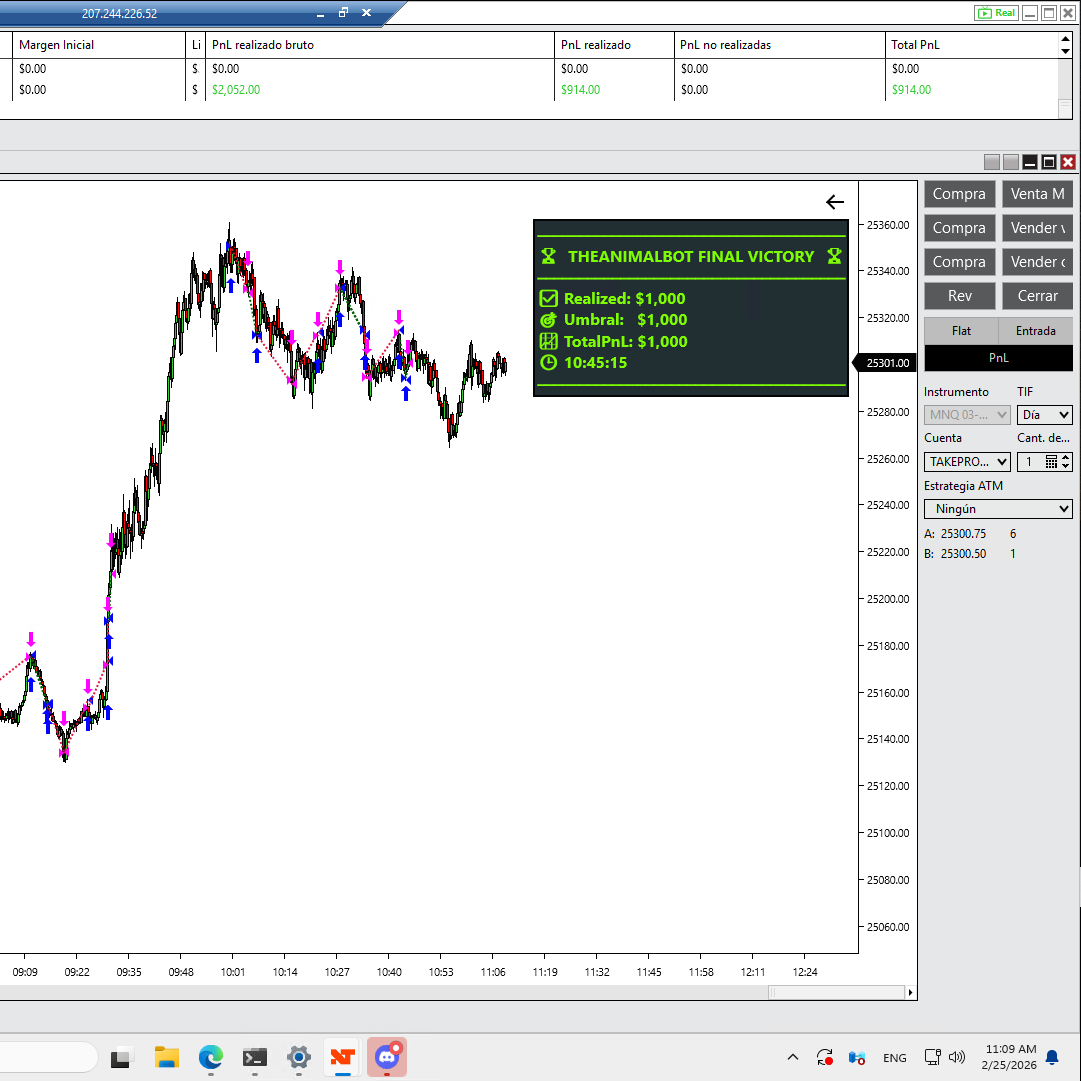Select the Entrada tab
The image size is (1081, 1081).
click(x=1035, y=331)
